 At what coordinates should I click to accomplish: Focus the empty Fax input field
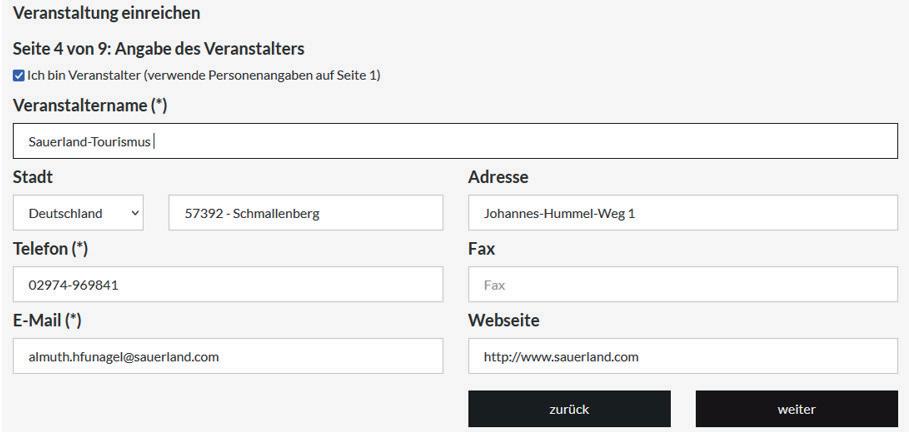pyautogui.click(x=682, y=285)
